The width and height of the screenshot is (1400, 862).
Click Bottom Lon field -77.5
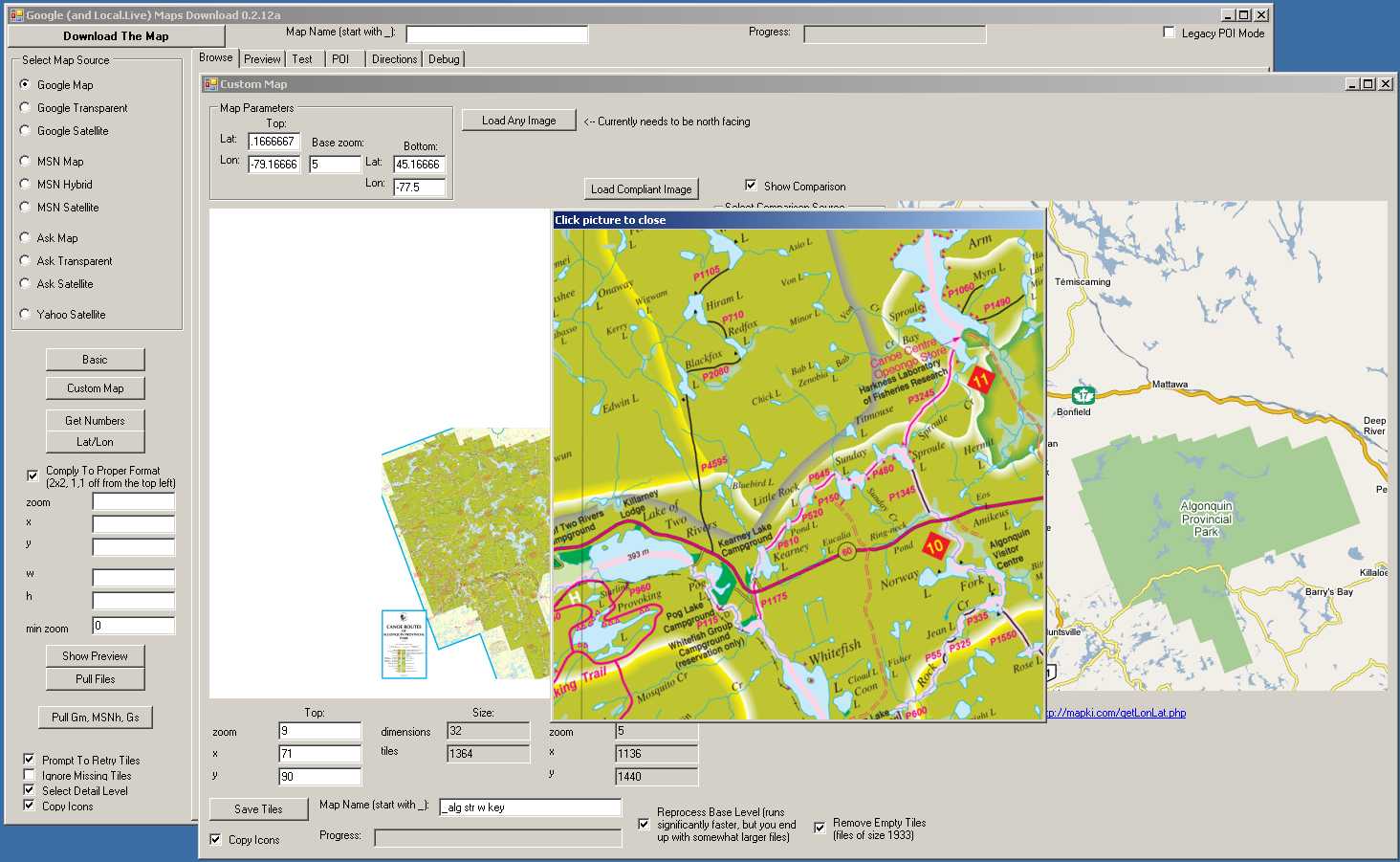(419, 188)
